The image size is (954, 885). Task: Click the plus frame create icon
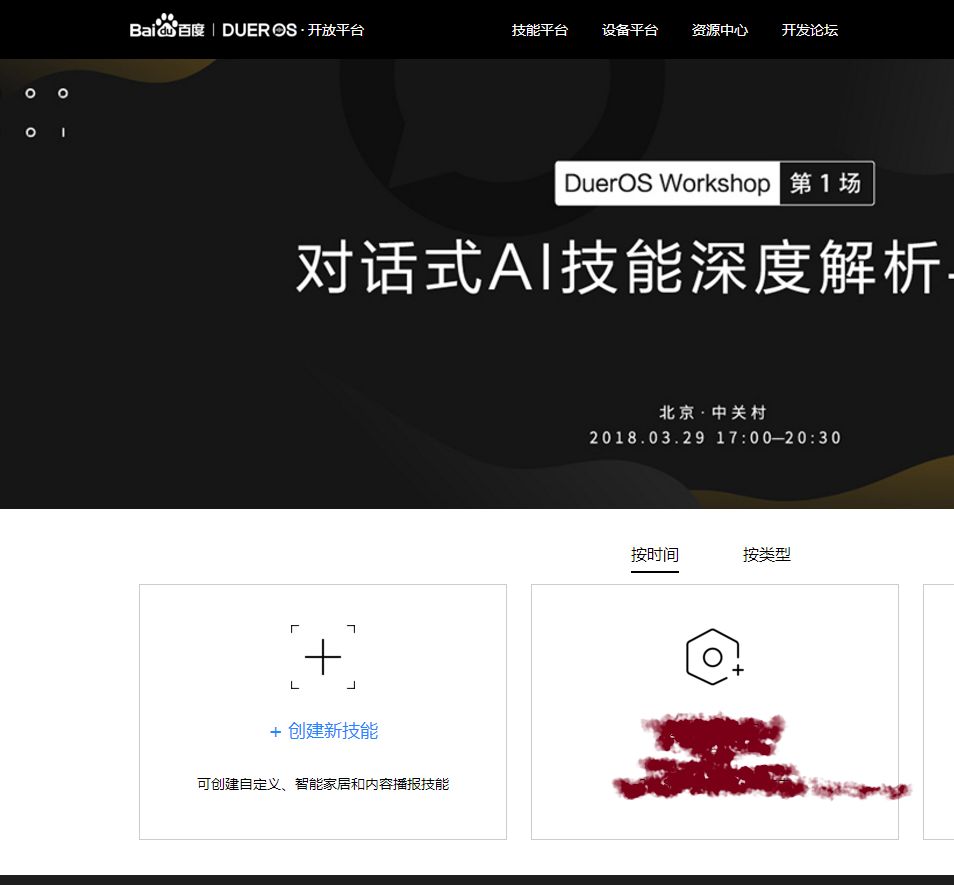click(x=323, y=657)
